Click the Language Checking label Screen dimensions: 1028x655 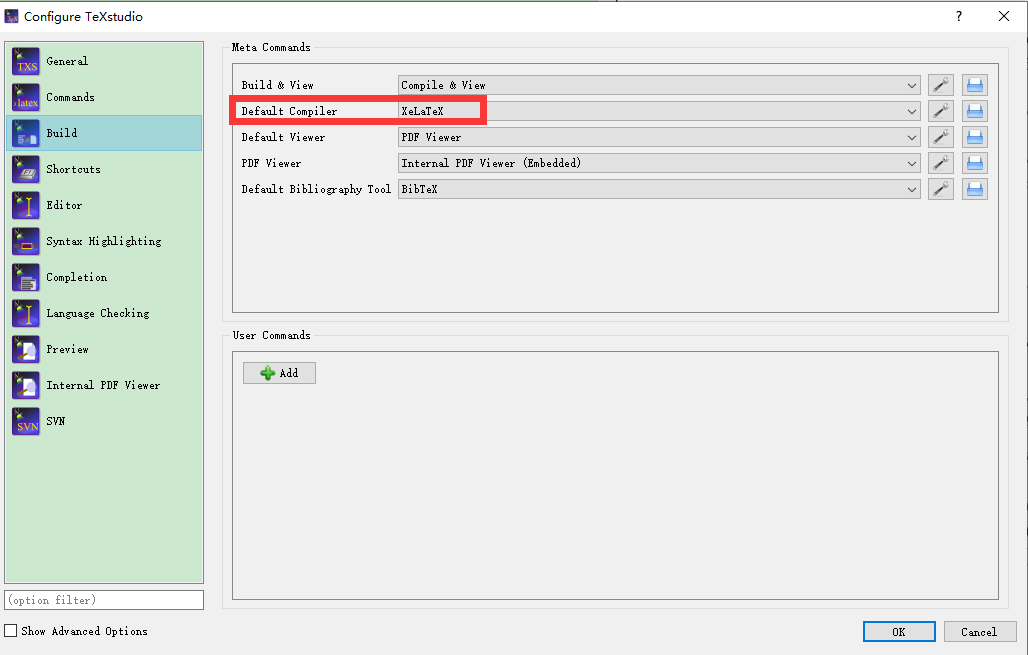(x=98, y=313)
